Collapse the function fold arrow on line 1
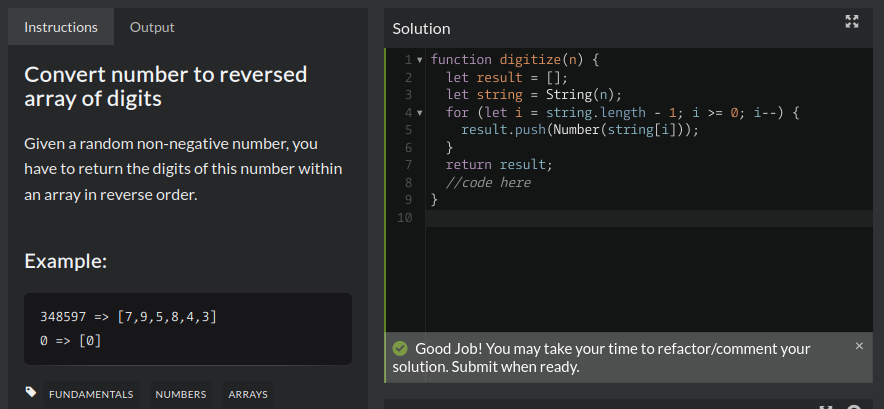Screen dimensions: 884x409 (x=419, y=60)
